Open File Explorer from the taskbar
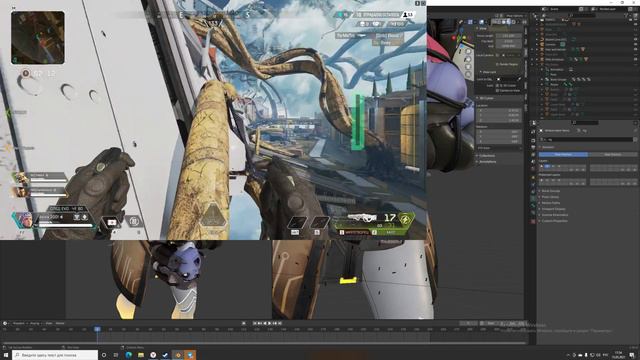640x360 pixels. pos(141,355)
